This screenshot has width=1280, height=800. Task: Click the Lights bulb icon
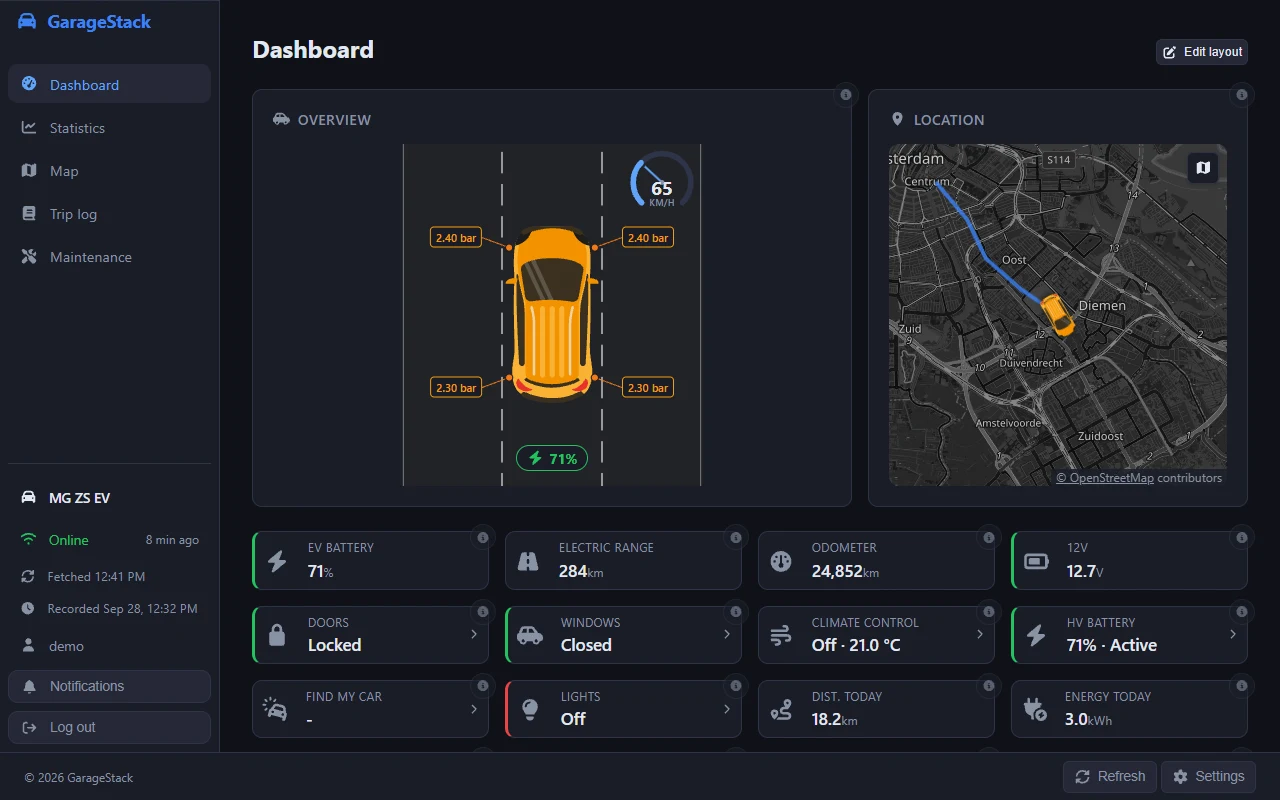tap(530, 709)
